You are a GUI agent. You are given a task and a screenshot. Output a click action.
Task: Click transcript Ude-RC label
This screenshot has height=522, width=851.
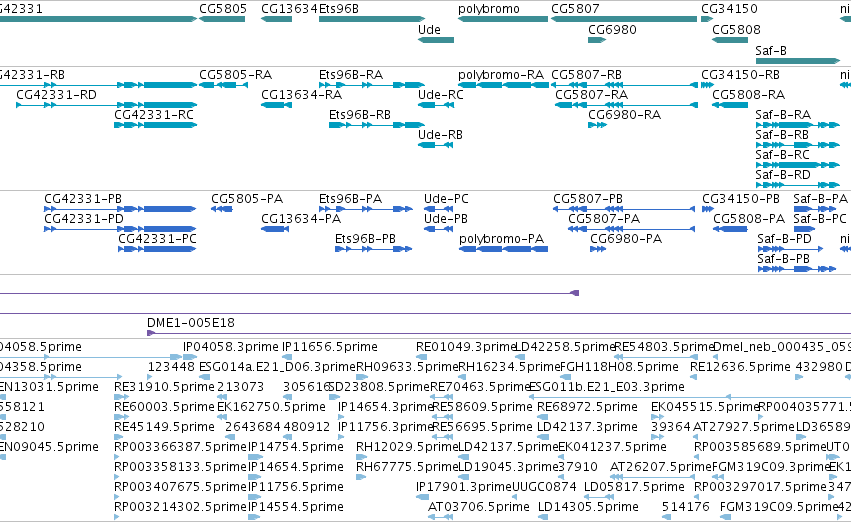click(441, 95)
